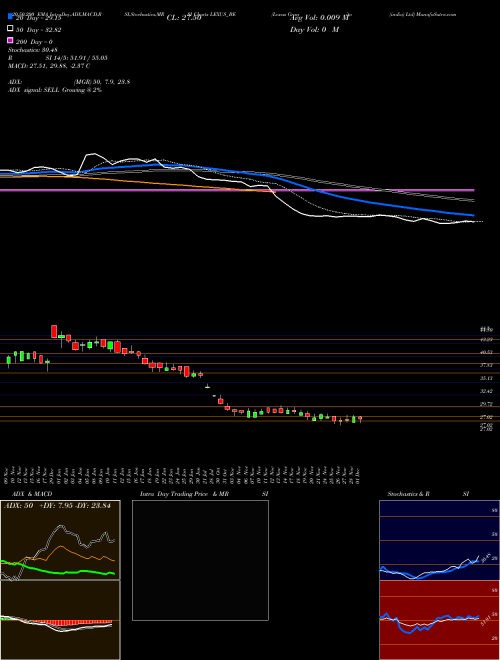Open the MACD histogram chart thumbnail

click(60, 620)
